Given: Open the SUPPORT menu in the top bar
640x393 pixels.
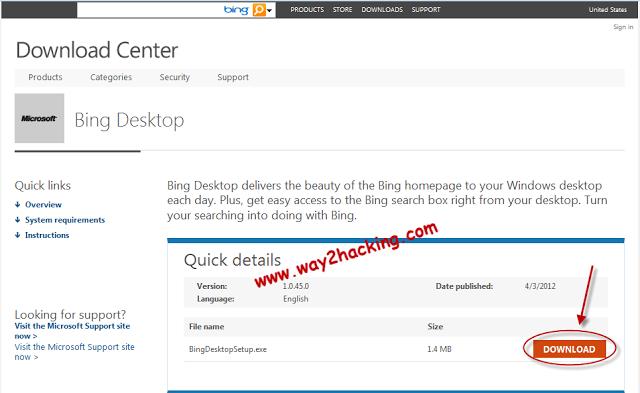Looking at the screenshot, I should pos(426,9).
